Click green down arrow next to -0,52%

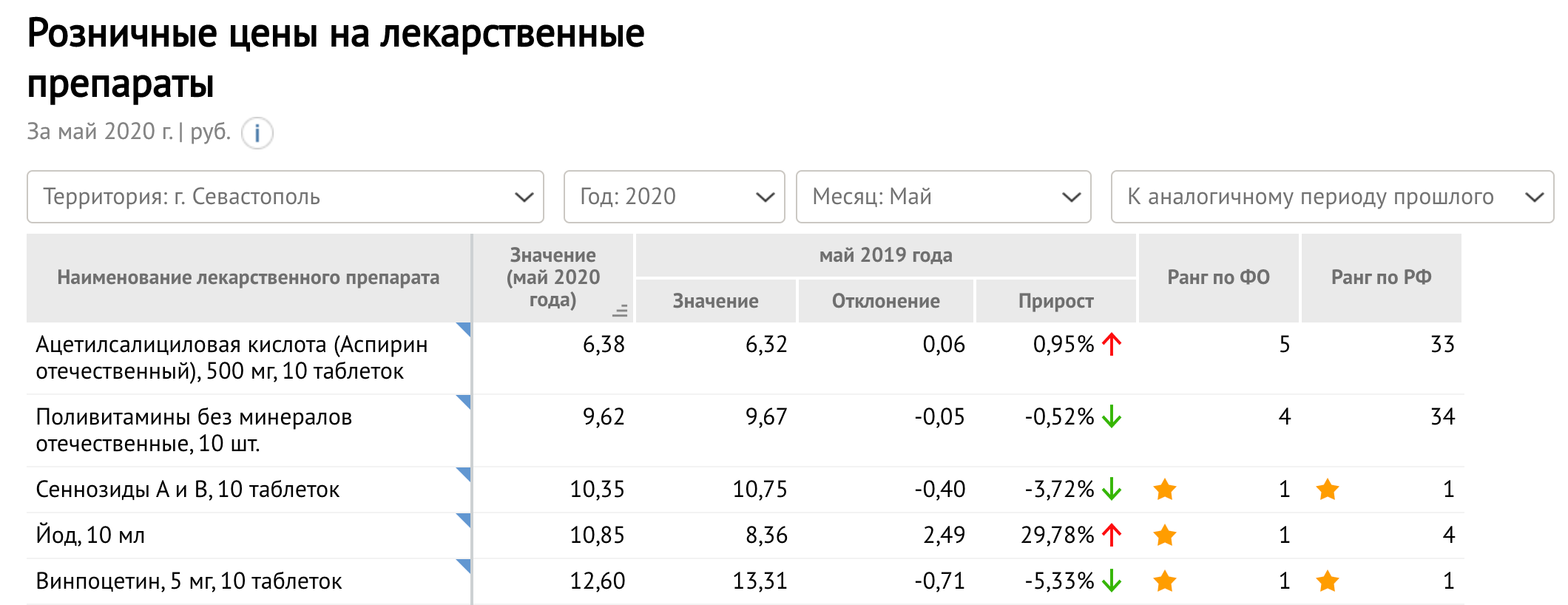point(1112,416)
